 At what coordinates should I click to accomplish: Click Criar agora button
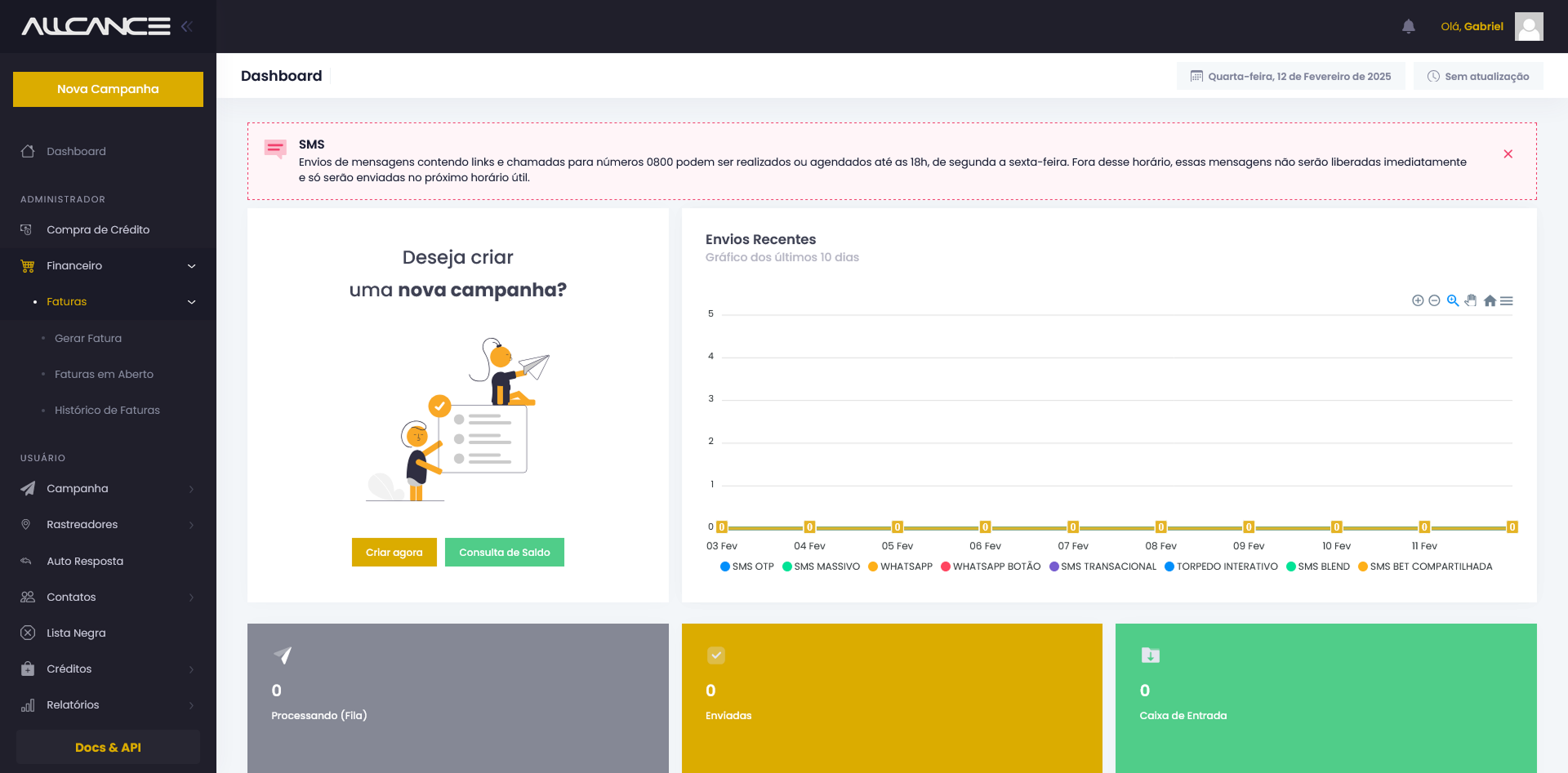[394, 553]
